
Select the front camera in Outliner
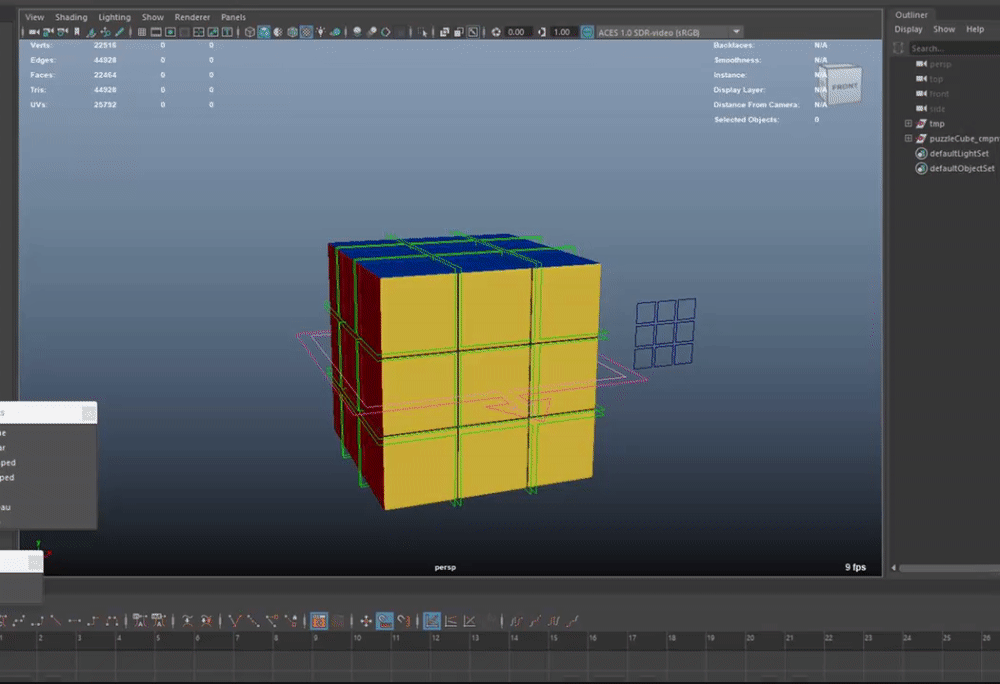(939, 94)
